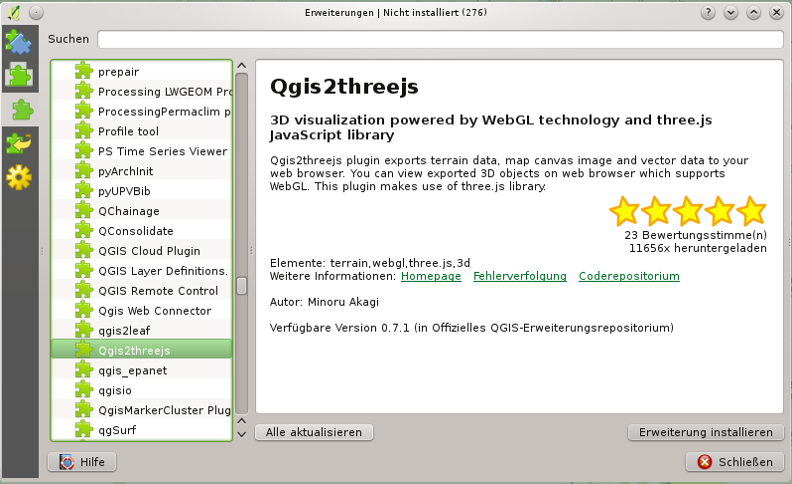This screenshot has height=484, width=792.
Task: Rate plugin with first star
Action: 624,211
